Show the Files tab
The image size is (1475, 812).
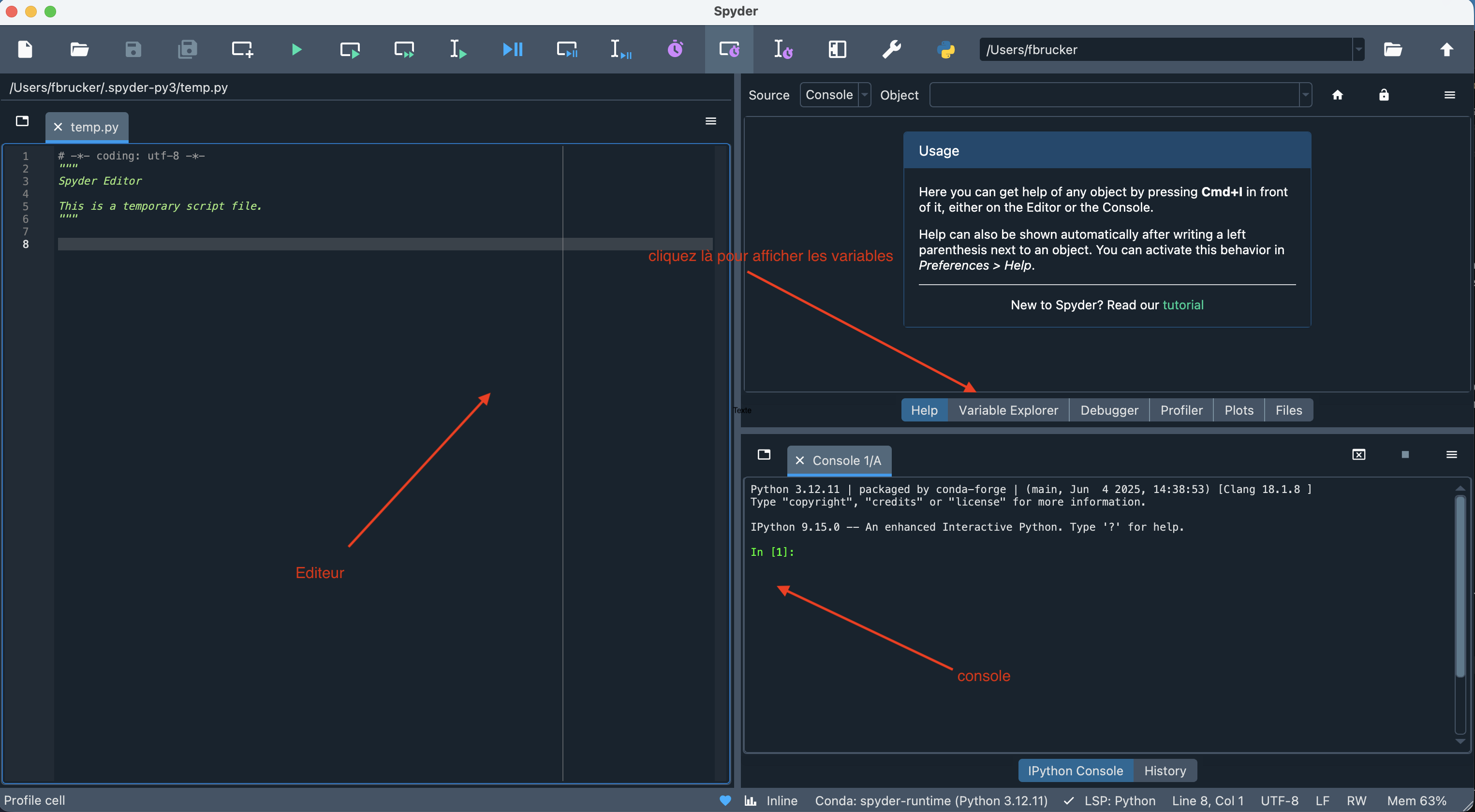click(x=1289, y=410)
